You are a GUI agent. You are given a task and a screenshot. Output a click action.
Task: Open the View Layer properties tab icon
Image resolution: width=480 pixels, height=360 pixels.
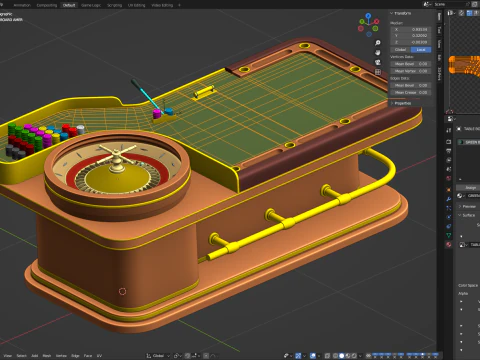coord(449,160)
